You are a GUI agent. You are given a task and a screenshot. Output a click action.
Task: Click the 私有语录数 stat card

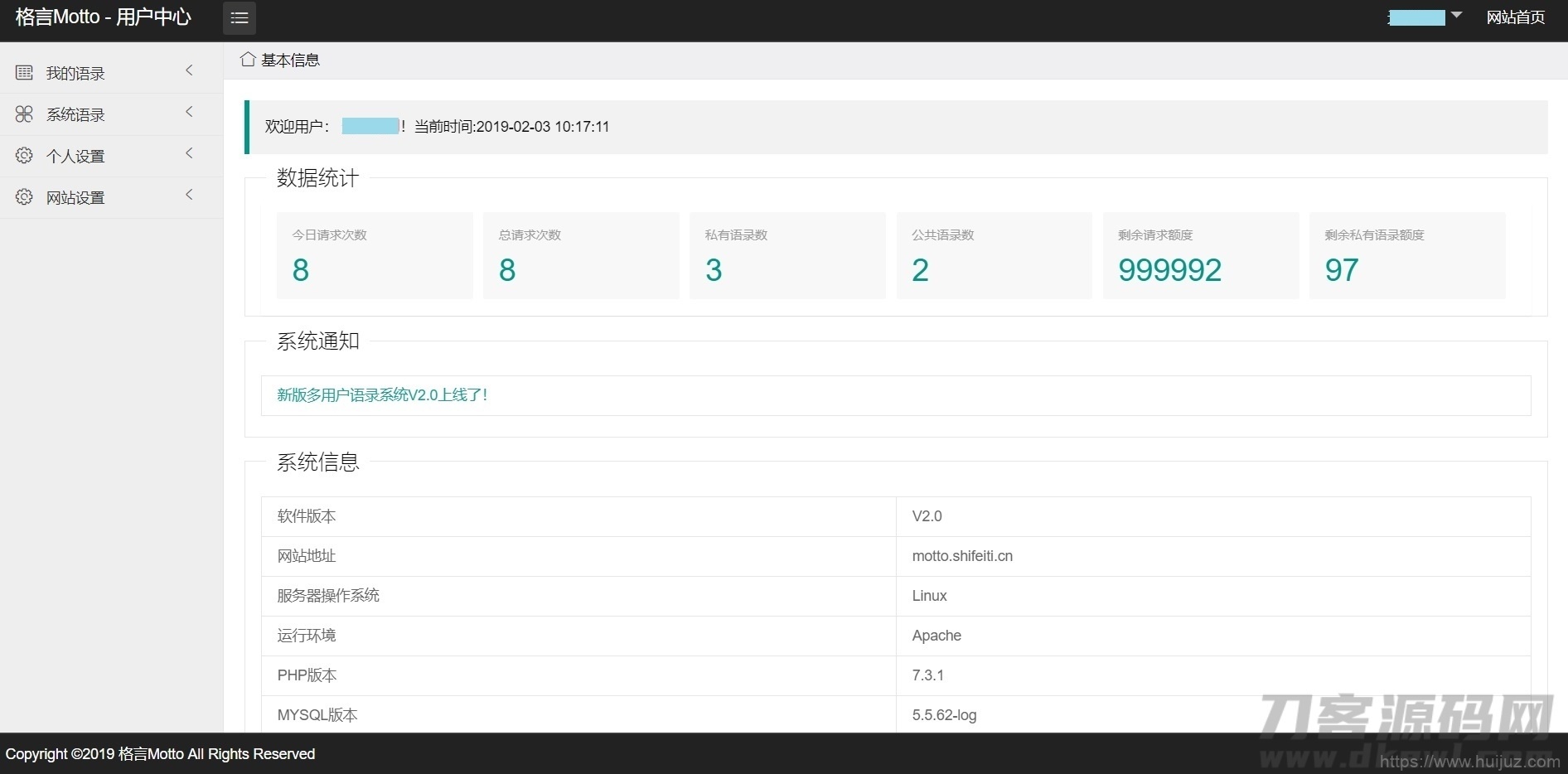click(787, 255)
